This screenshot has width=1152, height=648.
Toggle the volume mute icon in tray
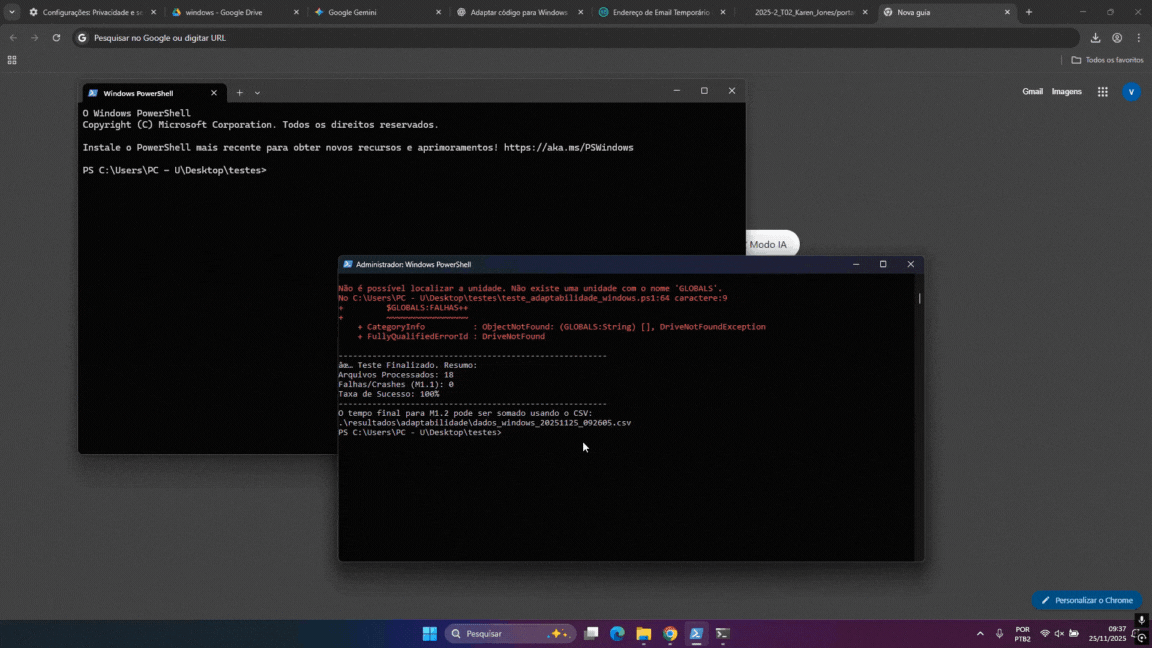tap(1059, 634)
